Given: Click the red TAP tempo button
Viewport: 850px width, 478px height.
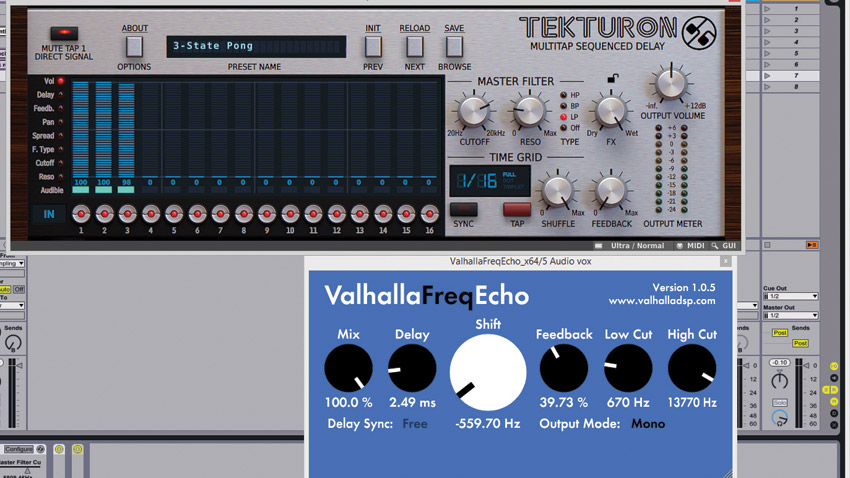Looking at the screenshot, I should 517,210.
